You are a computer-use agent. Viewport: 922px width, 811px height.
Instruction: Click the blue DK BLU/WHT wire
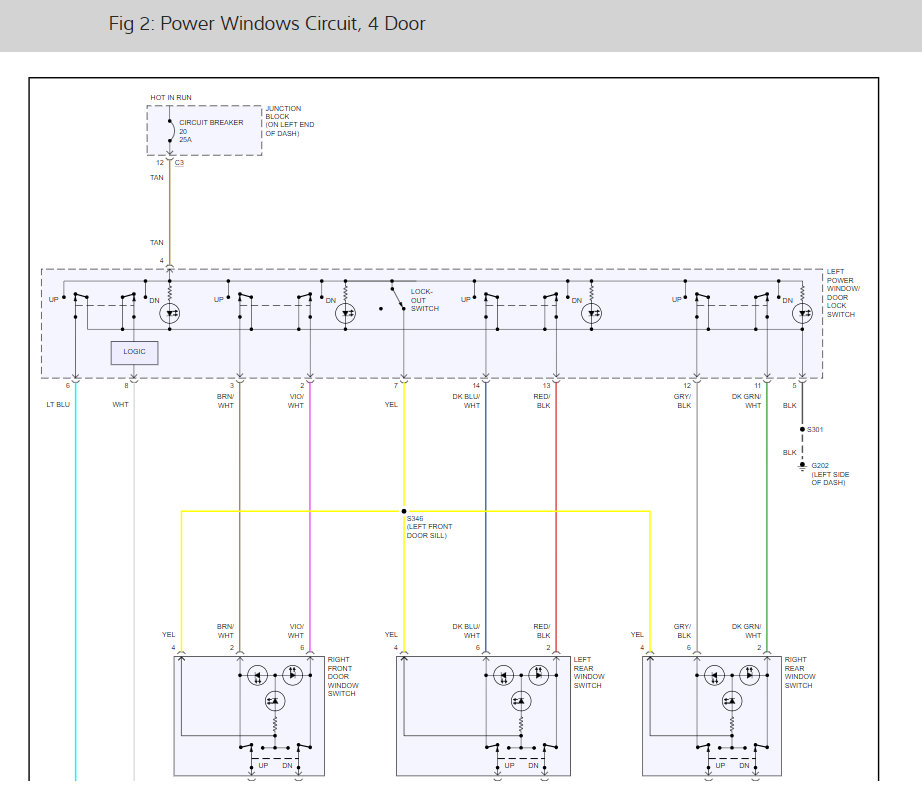pos(486,518)
